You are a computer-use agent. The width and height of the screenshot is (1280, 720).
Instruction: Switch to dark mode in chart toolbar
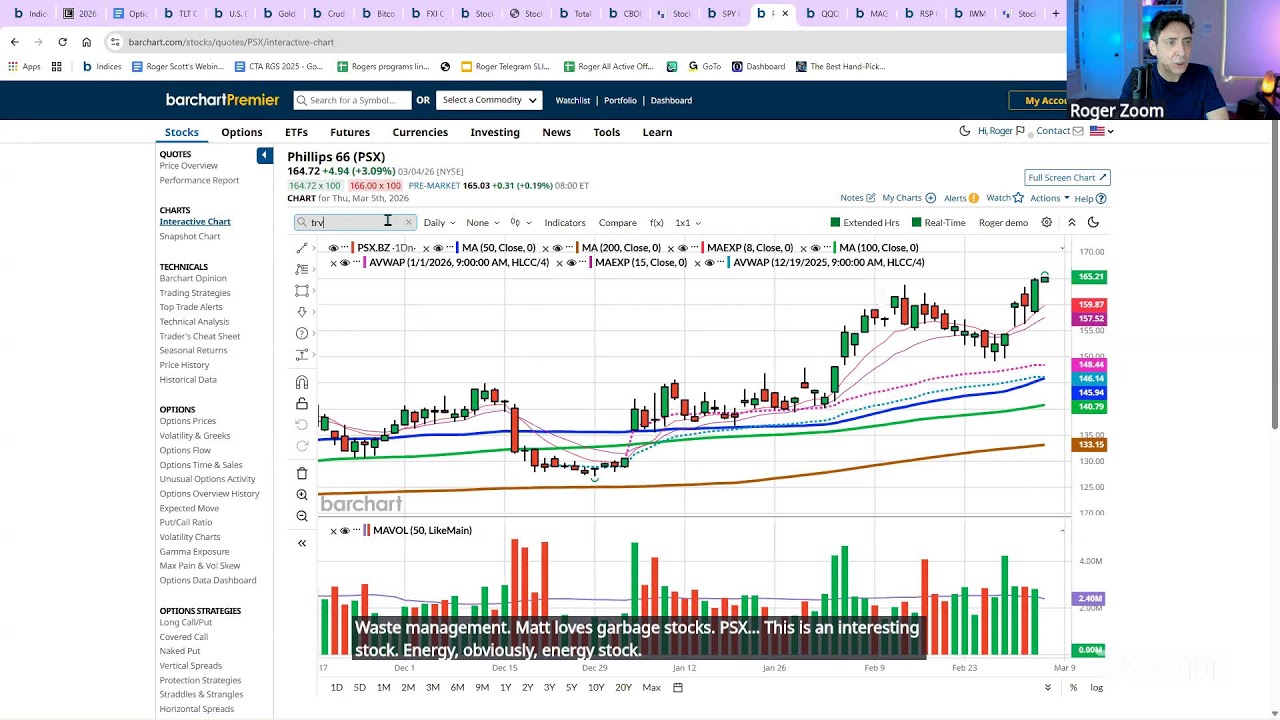[x=1093, y=222]
